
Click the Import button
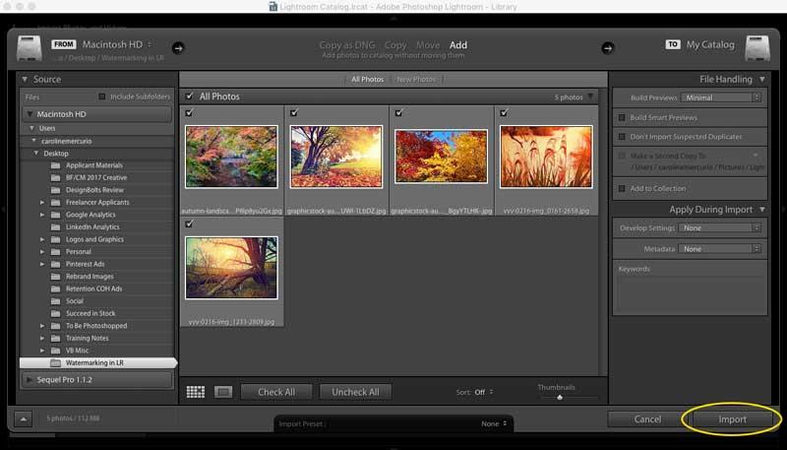pos(732,419)
